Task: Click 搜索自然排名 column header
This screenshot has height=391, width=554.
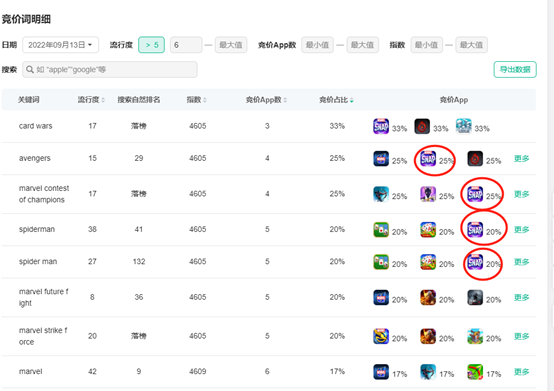Action: point(139,100)
